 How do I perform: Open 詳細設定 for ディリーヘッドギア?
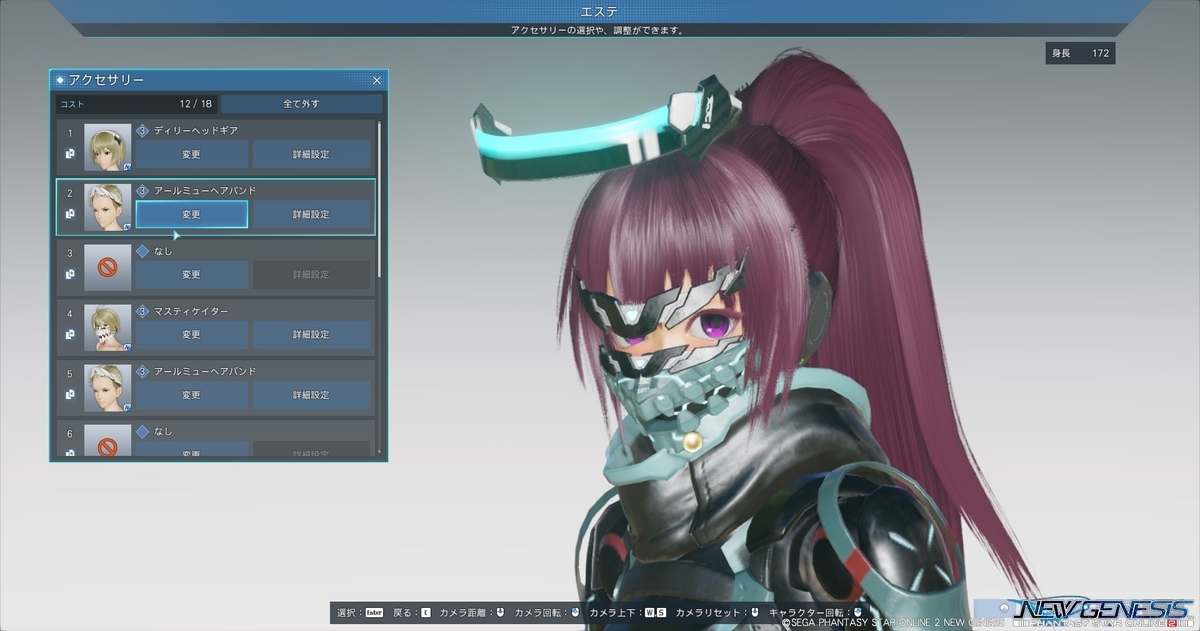pos(312,153)
